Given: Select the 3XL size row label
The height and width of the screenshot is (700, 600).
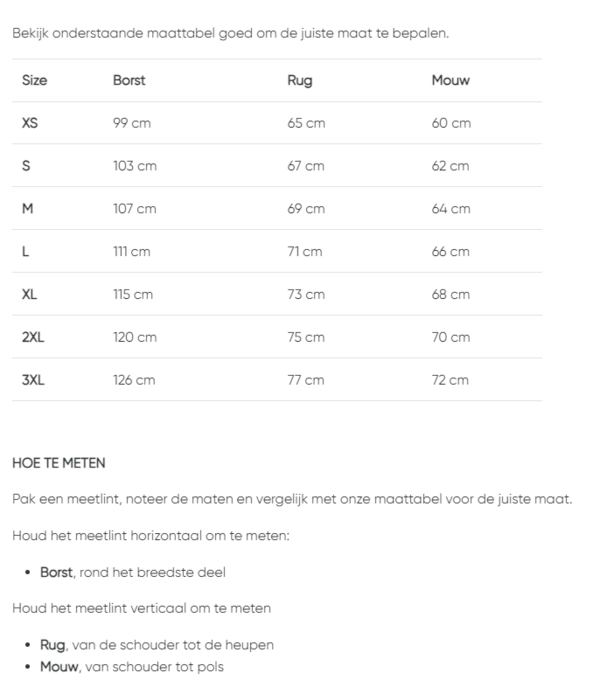Looking at the screenshot, I should tap(33, 380).
